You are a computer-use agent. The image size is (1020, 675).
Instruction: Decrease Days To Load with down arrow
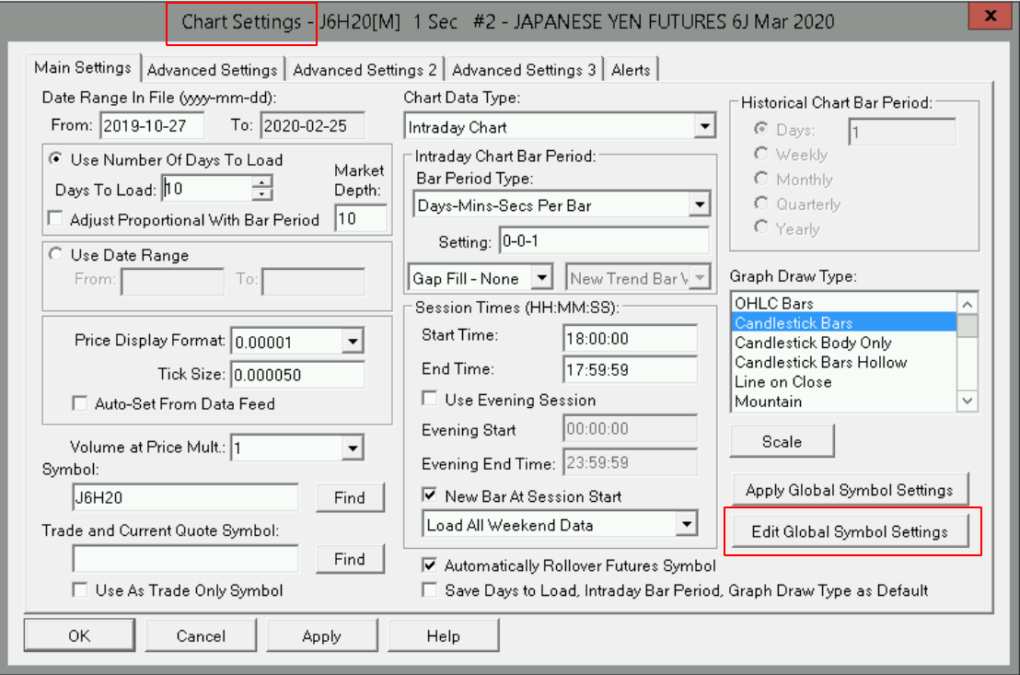coord(262,194)
